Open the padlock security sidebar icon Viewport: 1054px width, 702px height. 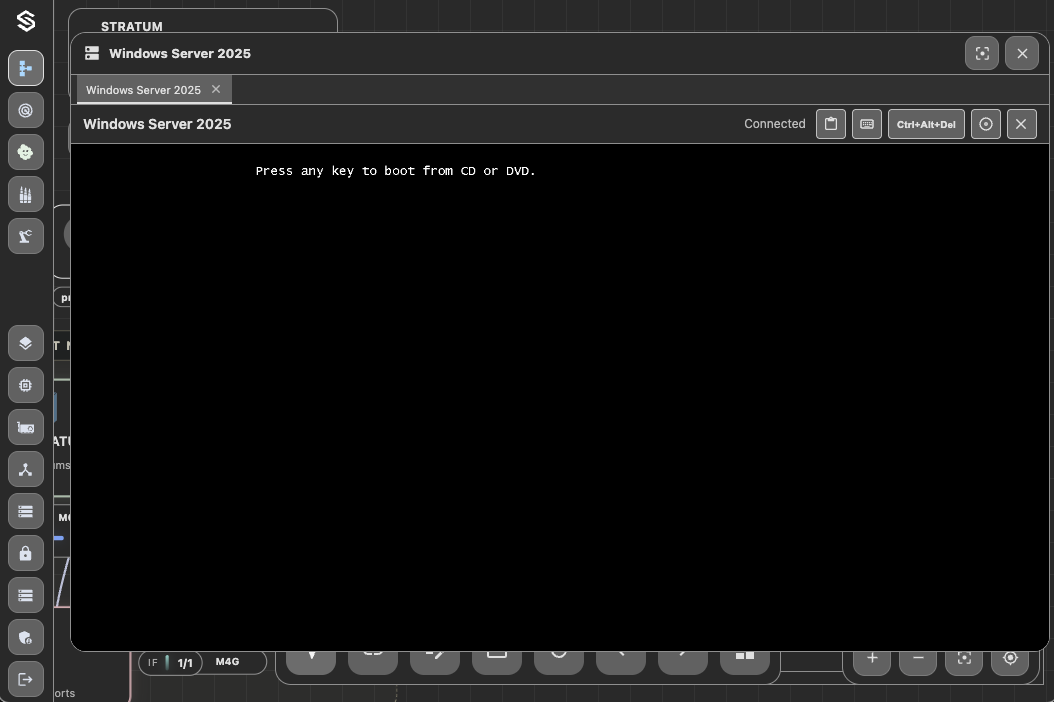pos(26,553)
